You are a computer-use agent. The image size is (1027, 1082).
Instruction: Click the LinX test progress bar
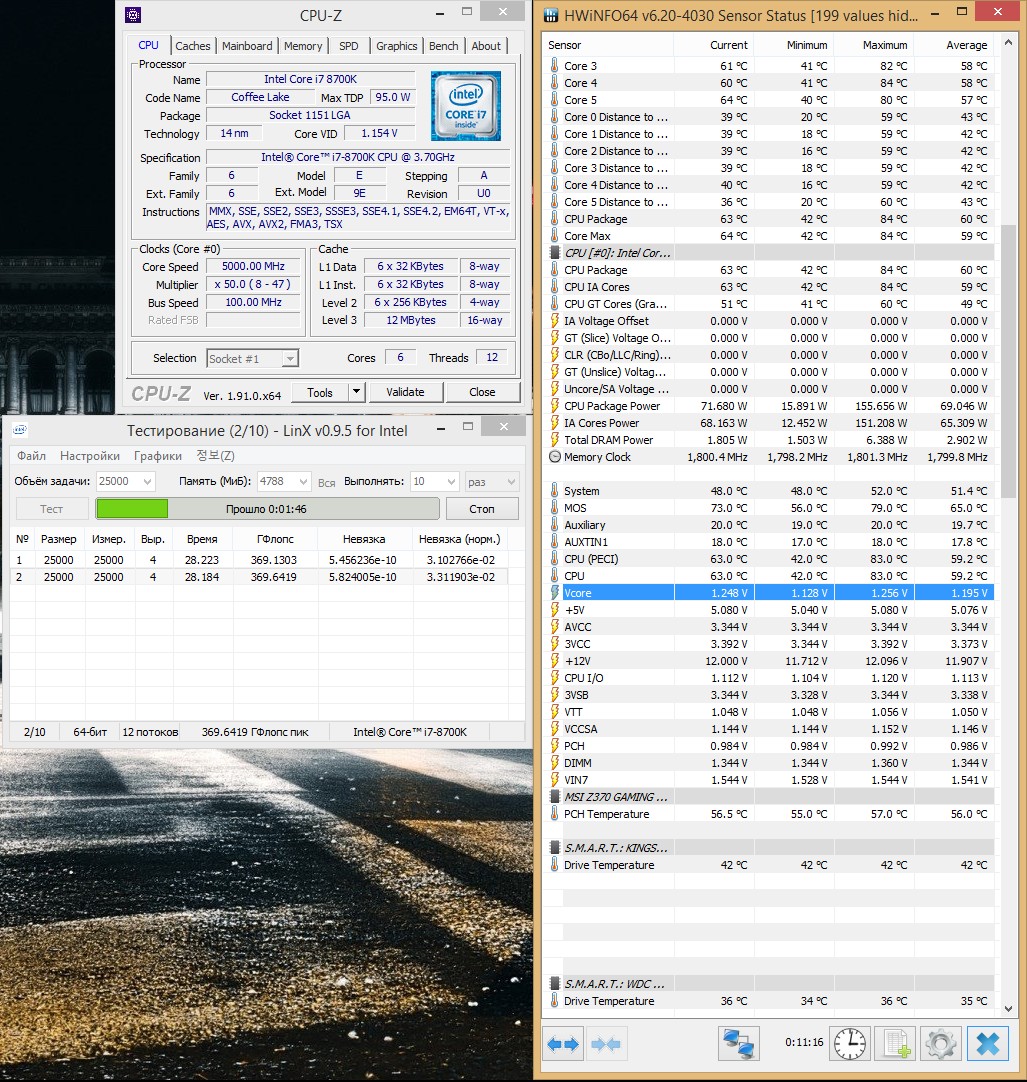pos(268,509)
